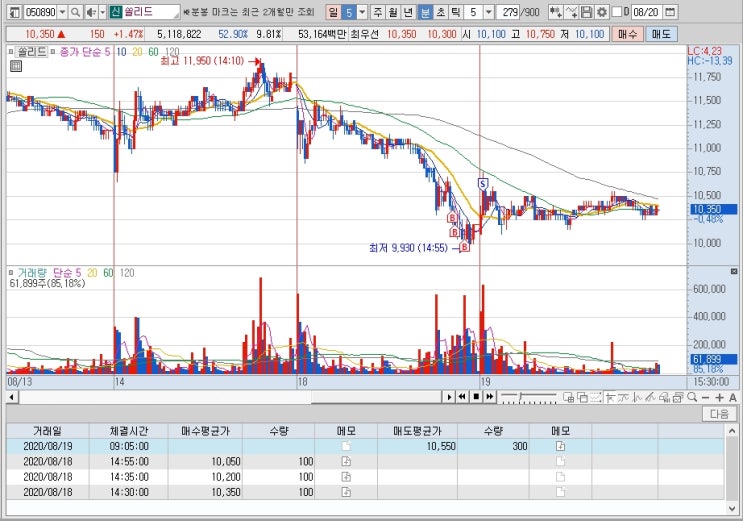This screenshot has height=521, width=743.
Task: Click the trade list scroll down arrow
Action: click(x=731, y=508)
